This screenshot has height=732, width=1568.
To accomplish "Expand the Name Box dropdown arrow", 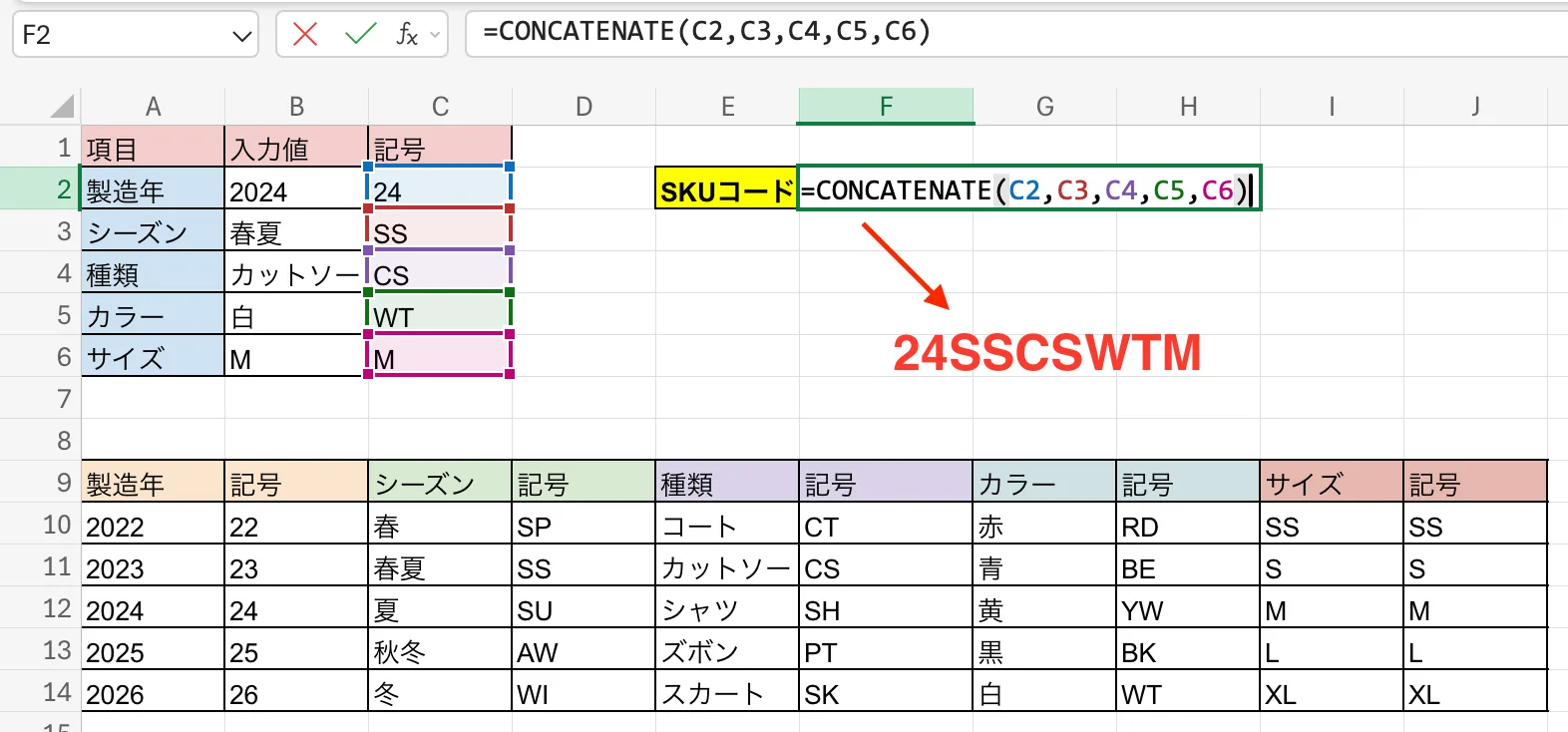I will 241,37.
